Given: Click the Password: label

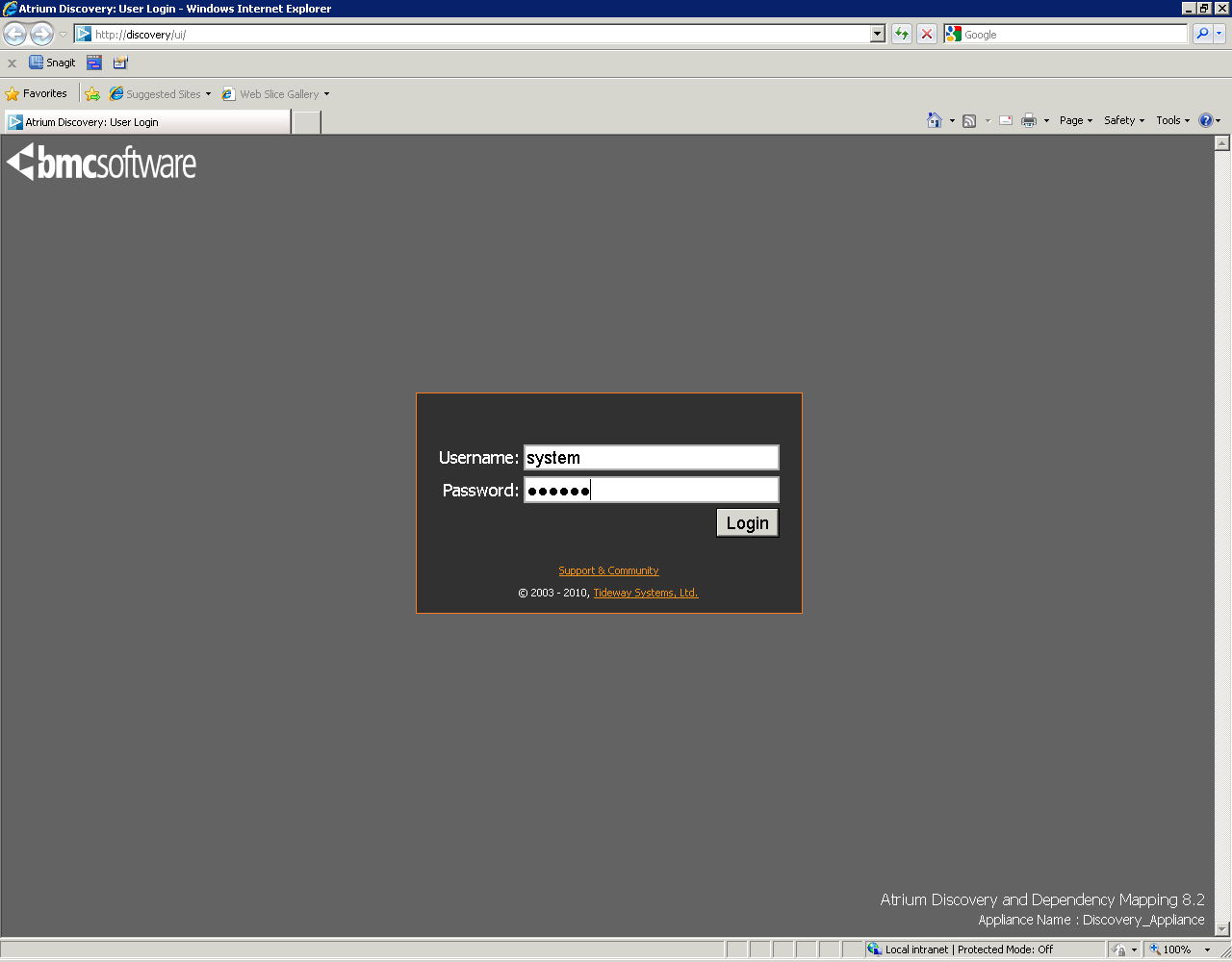Looking at the screenshot, I should pyautogui.click(x=480, y=491).
